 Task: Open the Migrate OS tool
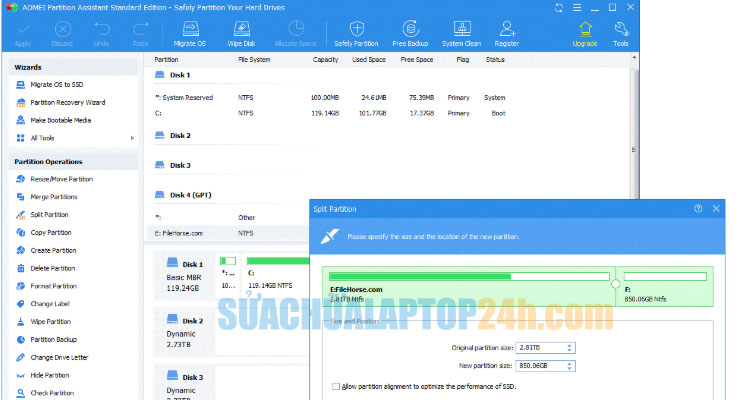point(190,34)
